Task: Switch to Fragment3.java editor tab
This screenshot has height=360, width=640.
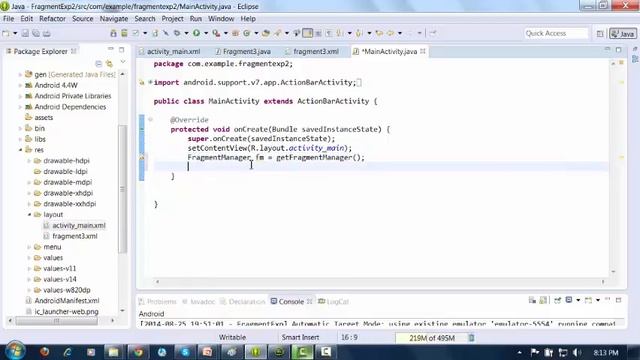Action: (x=247, y=51)
